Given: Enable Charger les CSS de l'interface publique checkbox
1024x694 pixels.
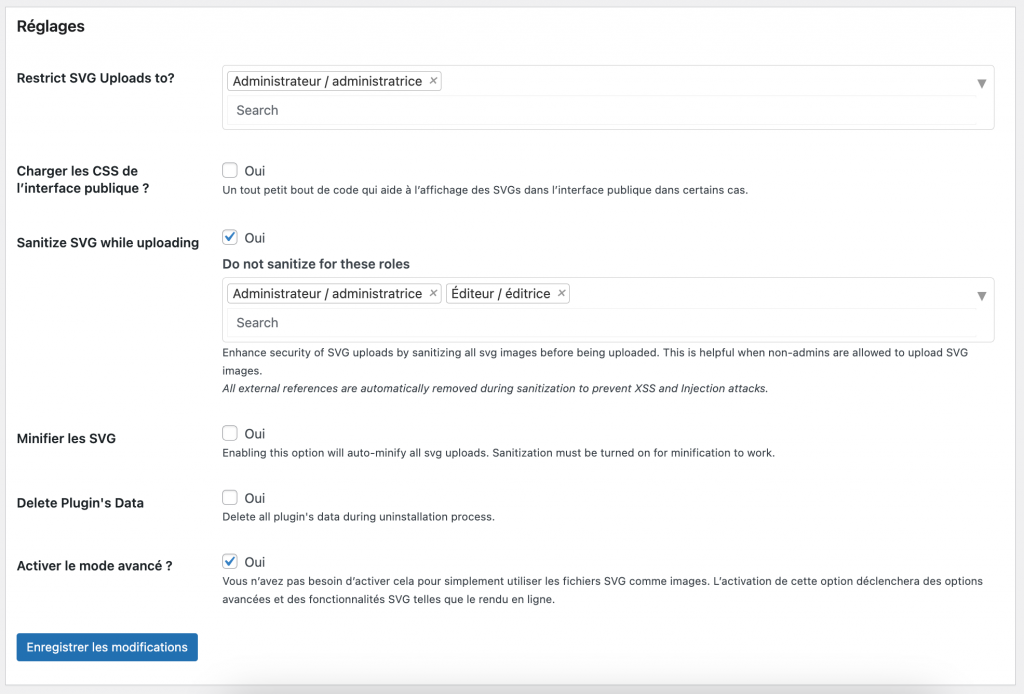Looking at the screenshot, I should click(230, 171).
